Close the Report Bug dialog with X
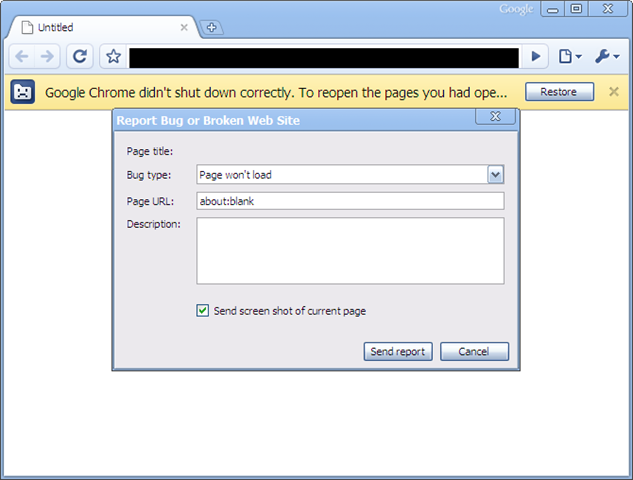 pyautogui.click(x=495, y=117)
